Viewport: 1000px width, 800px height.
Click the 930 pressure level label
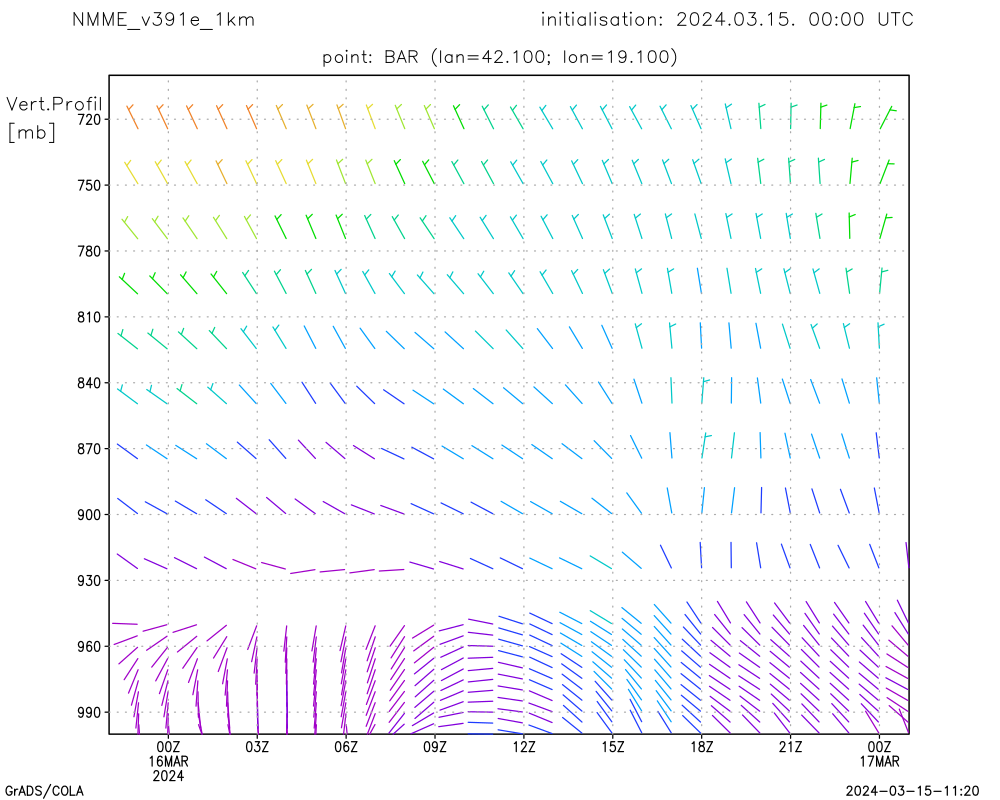pyautogui.click(x=89, y=581)
